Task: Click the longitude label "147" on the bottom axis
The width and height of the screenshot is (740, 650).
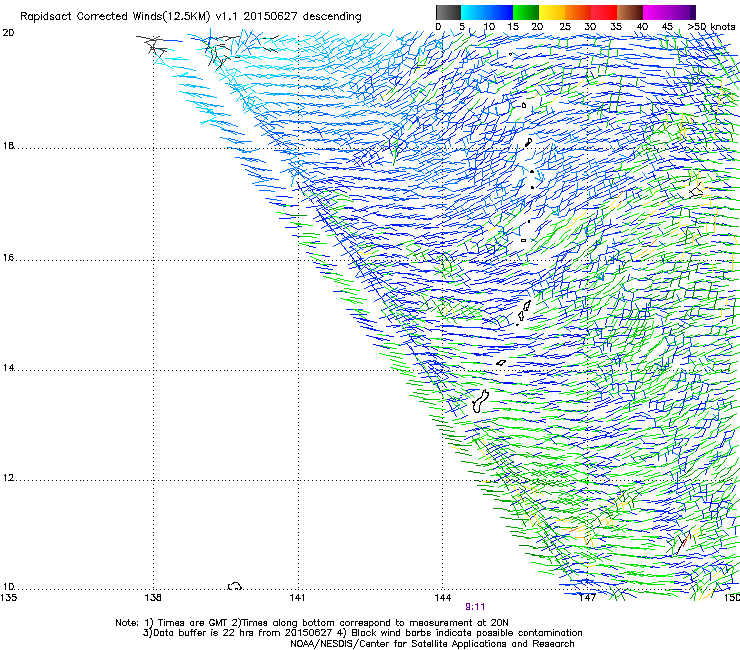Action: pos(587,598)
